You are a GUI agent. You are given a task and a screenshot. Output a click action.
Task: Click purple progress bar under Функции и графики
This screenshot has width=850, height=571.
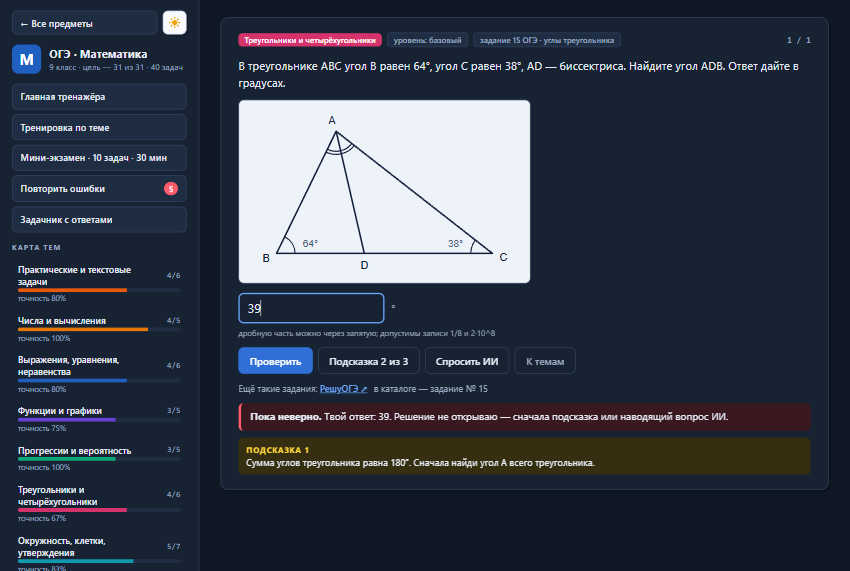pyautogui.click(x=67, y=420)
